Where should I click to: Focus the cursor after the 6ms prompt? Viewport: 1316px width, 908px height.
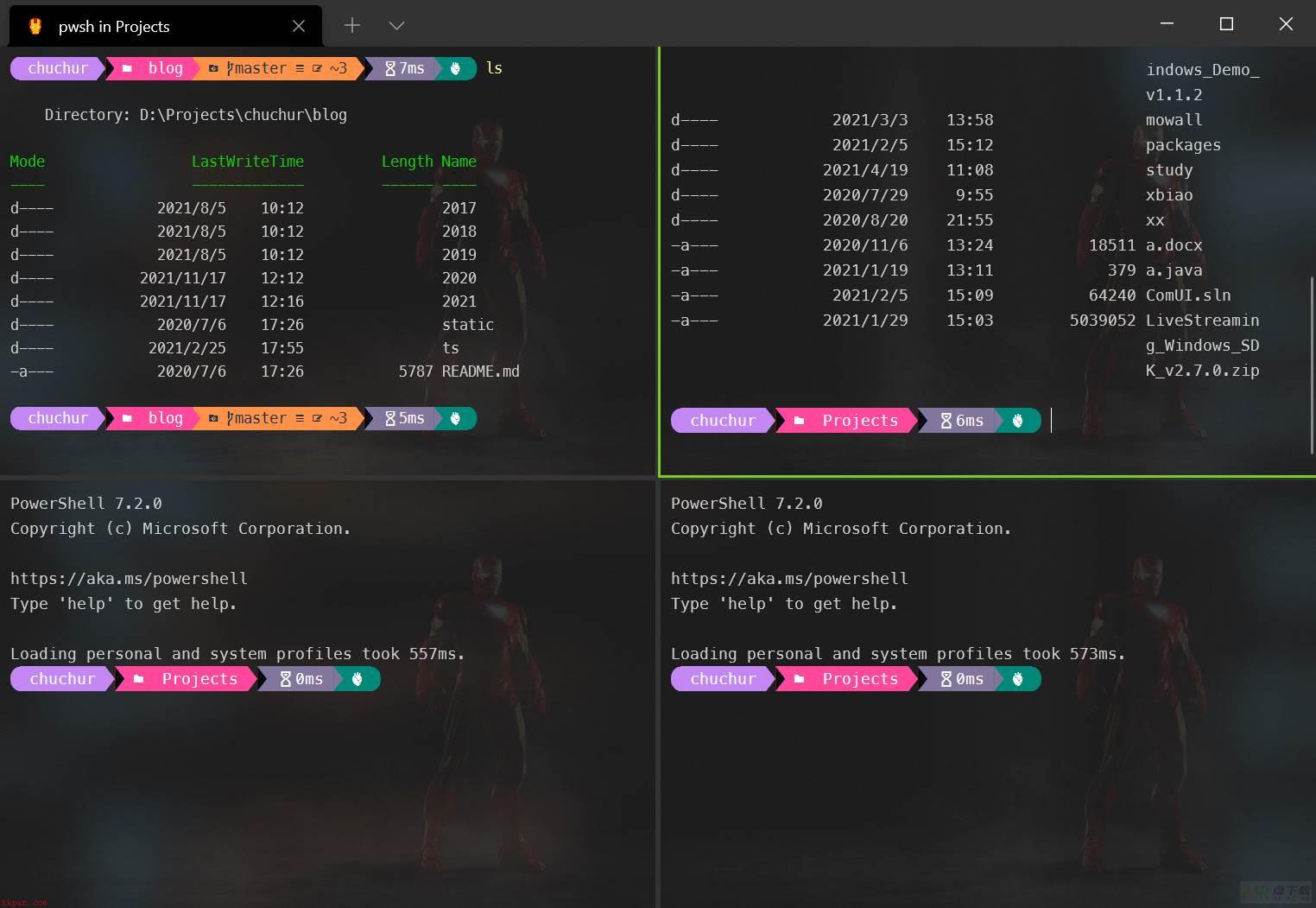(1051, 421)
